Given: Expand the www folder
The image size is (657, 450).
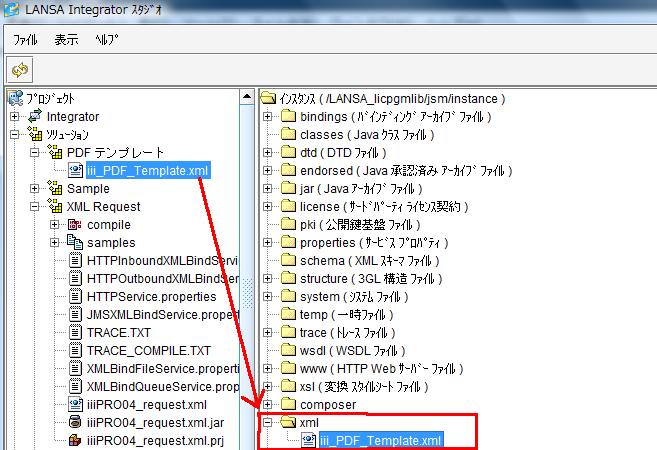Looking at the screenshot, I should (268, 369).
